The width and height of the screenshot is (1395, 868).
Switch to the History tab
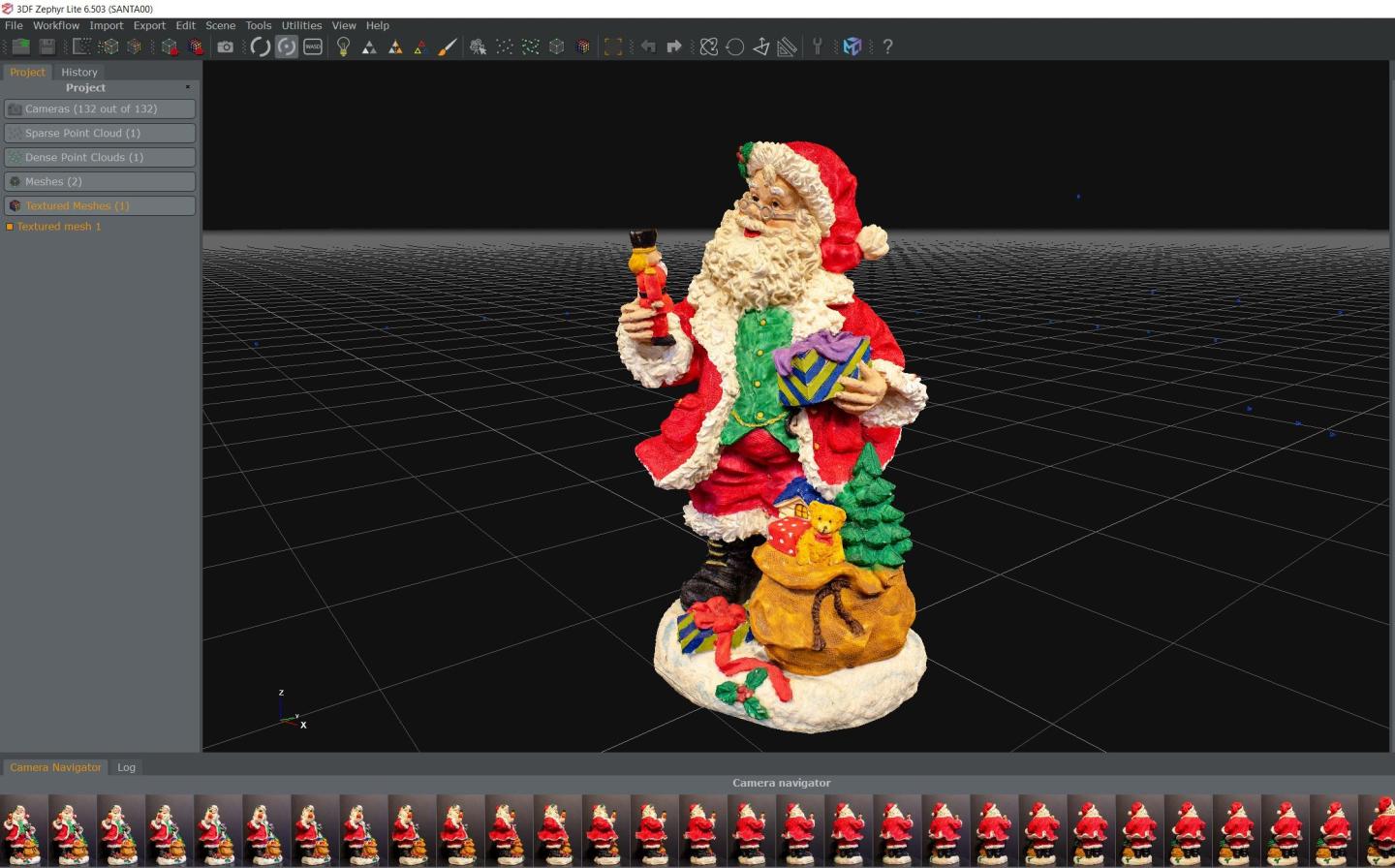(x=79, y=73)
